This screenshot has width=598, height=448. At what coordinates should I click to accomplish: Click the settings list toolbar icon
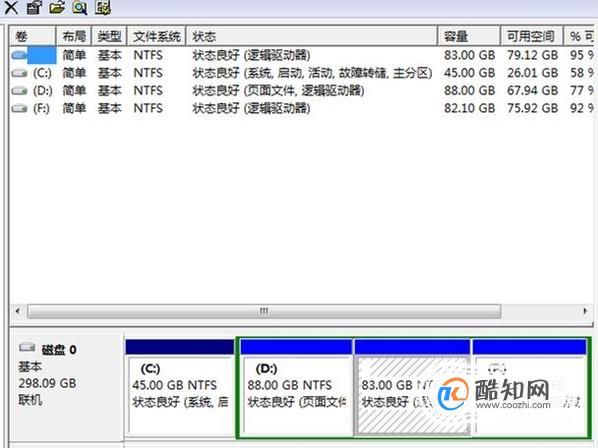[x=103, y=7]
